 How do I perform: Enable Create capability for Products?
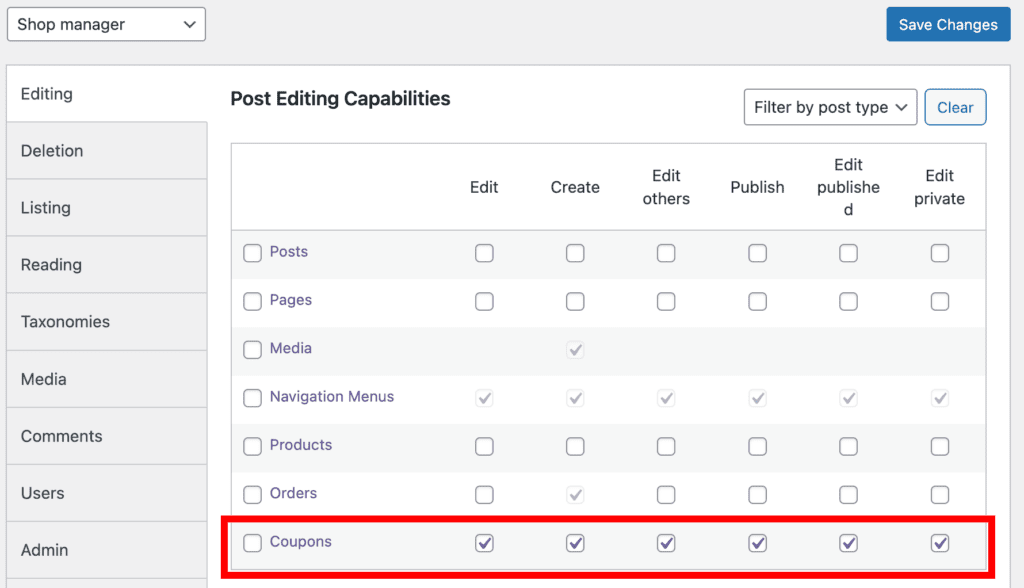click(575, 446)
